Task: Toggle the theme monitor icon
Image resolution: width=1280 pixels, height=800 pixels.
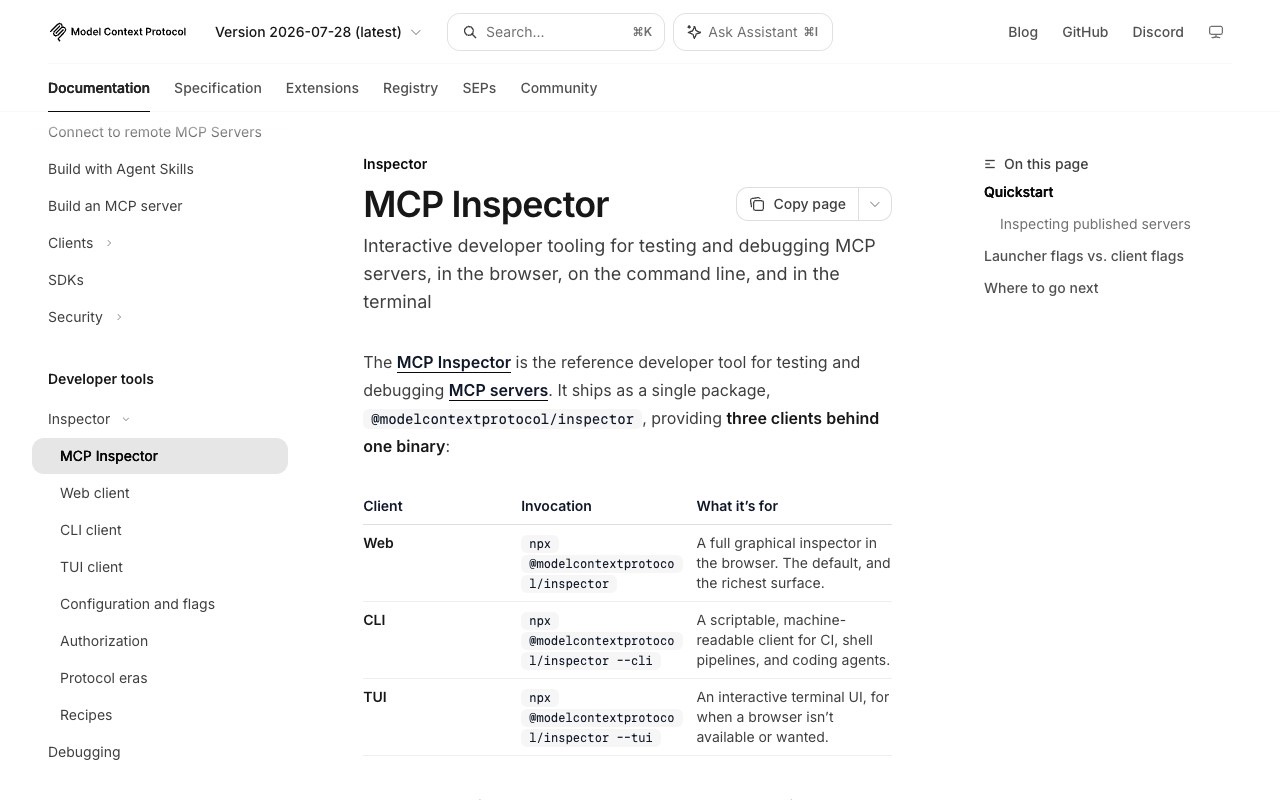Action: tap(1216, 32)
